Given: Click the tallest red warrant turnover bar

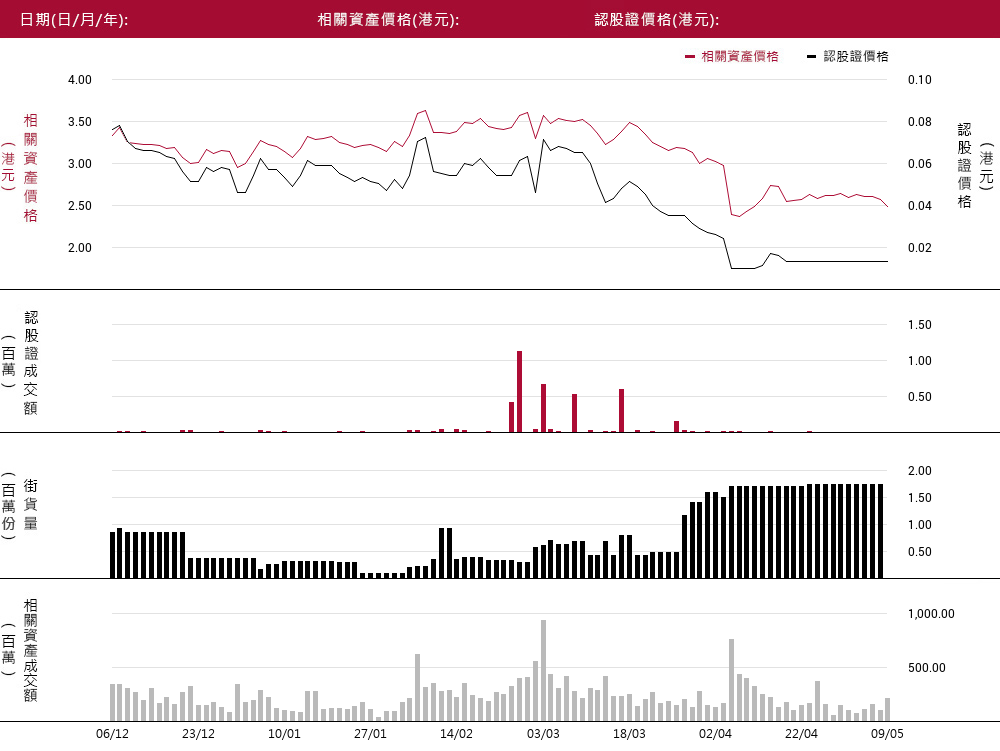Looking at the screenshot, I should [x=520, y=391].
